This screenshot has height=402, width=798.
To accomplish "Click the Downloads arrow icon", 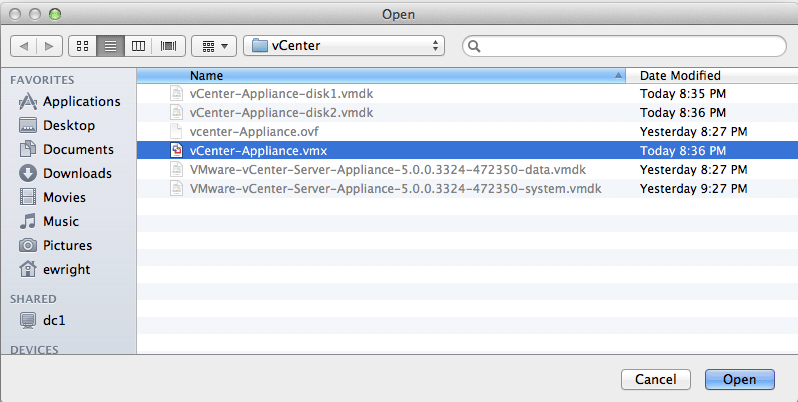I will pos(27,173).
